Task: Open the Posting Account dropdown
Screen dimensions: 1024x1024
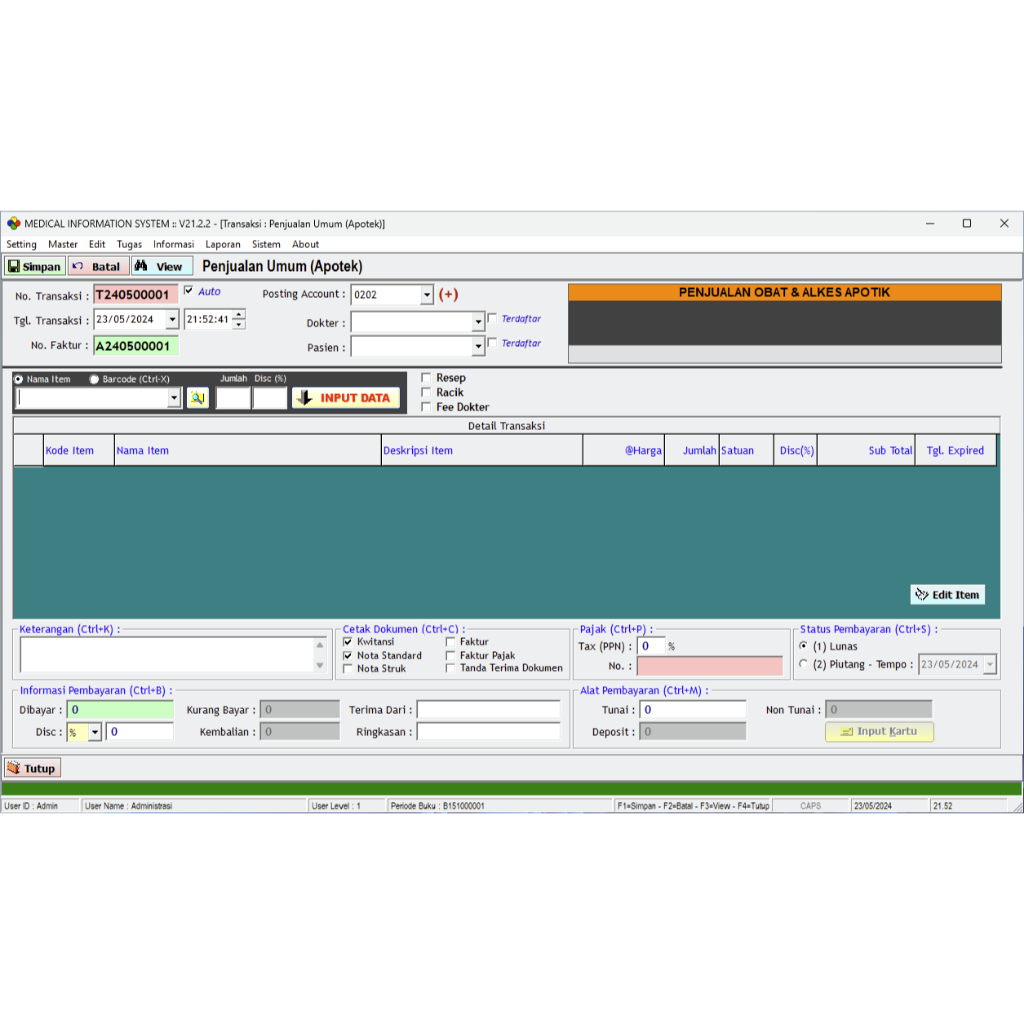Action: pos(426,295)
